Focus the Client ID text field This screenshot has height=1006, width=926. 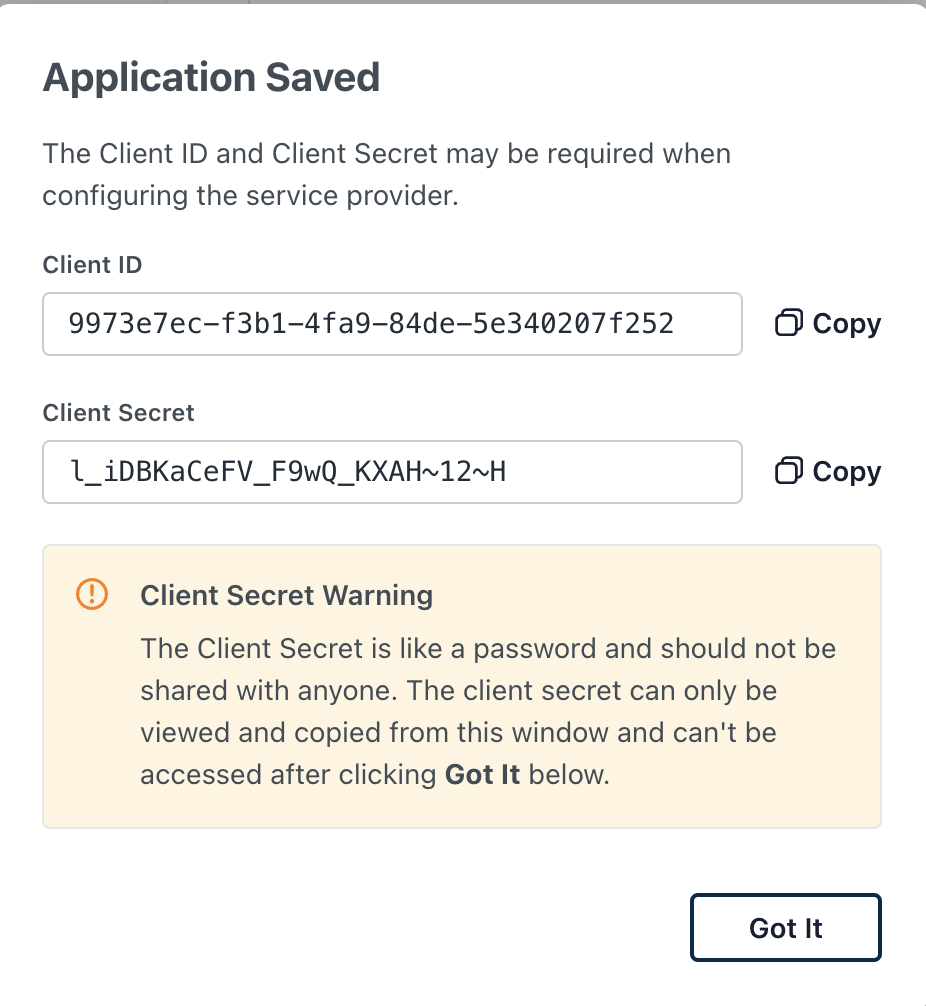click(x=392, y=324)
